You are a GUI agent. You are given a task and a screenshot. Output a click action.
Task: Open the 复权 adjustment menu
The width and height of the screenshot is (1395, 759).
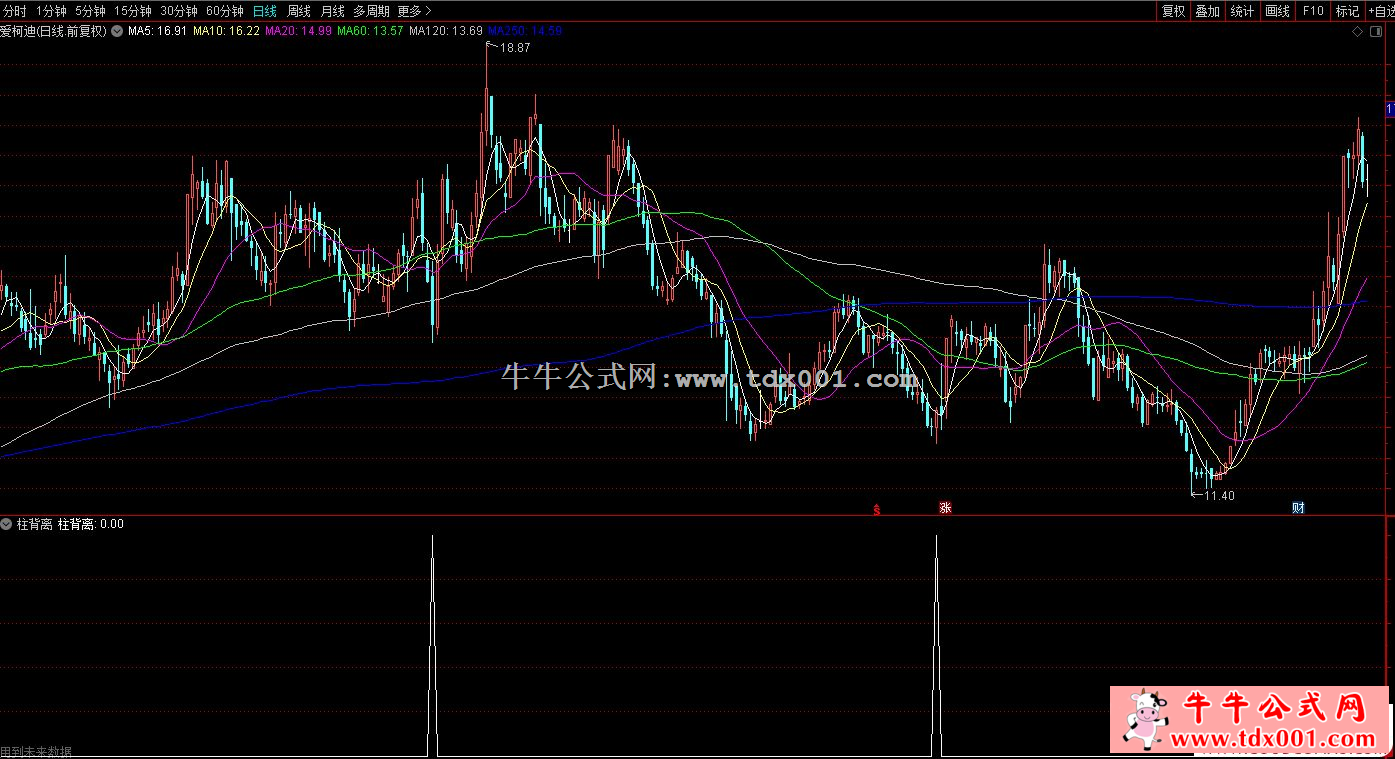1173,11
